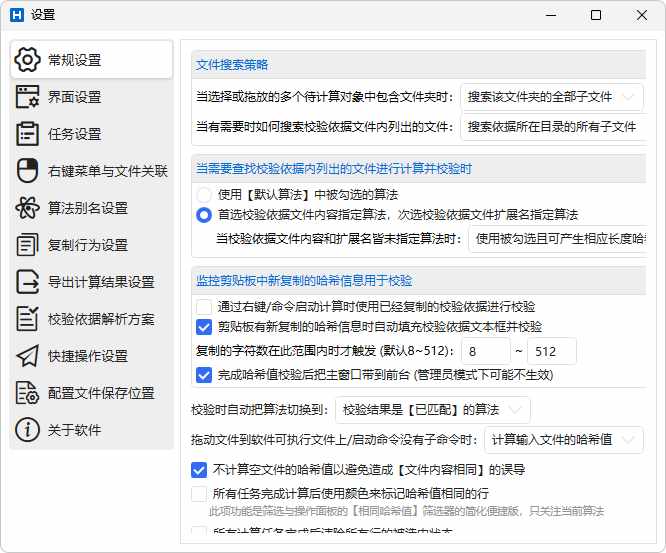
Task: Uncheck 完成哈希值校验后把主窗口带到前台
Action: 204,375
